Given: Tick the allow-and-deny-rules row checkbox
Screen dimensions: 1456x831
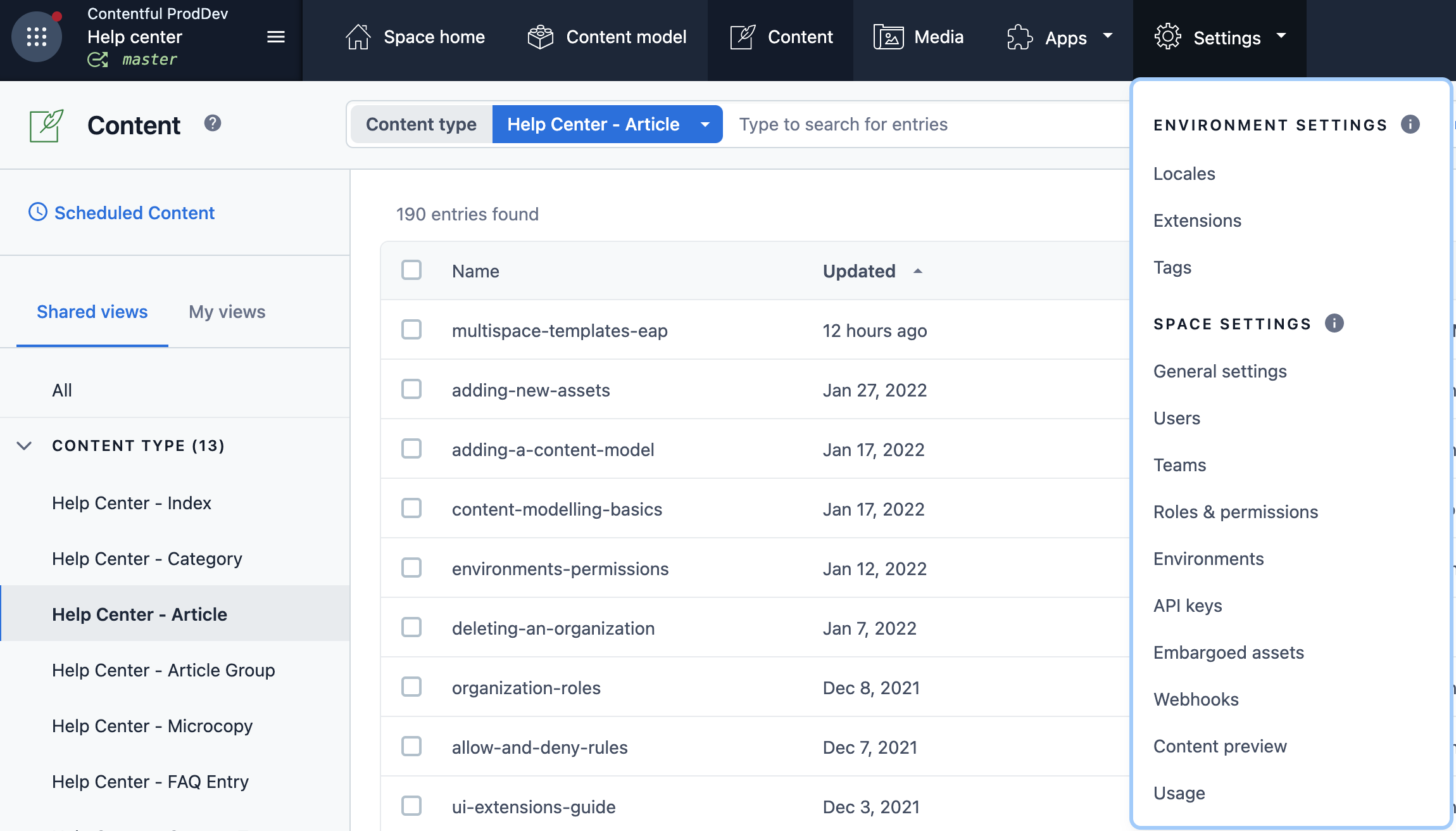Looking at the screenshot, I should [x=411, y=746].
